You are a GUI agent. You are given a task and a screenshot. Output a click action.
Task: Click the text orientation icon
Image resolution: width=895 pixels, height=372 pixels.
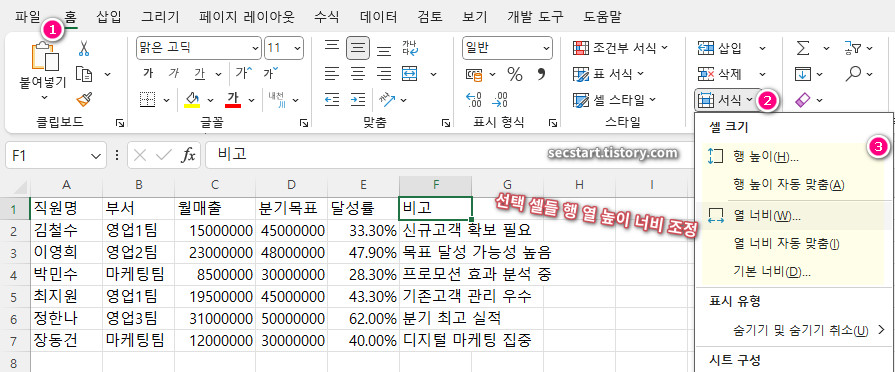tap(388, 100)
